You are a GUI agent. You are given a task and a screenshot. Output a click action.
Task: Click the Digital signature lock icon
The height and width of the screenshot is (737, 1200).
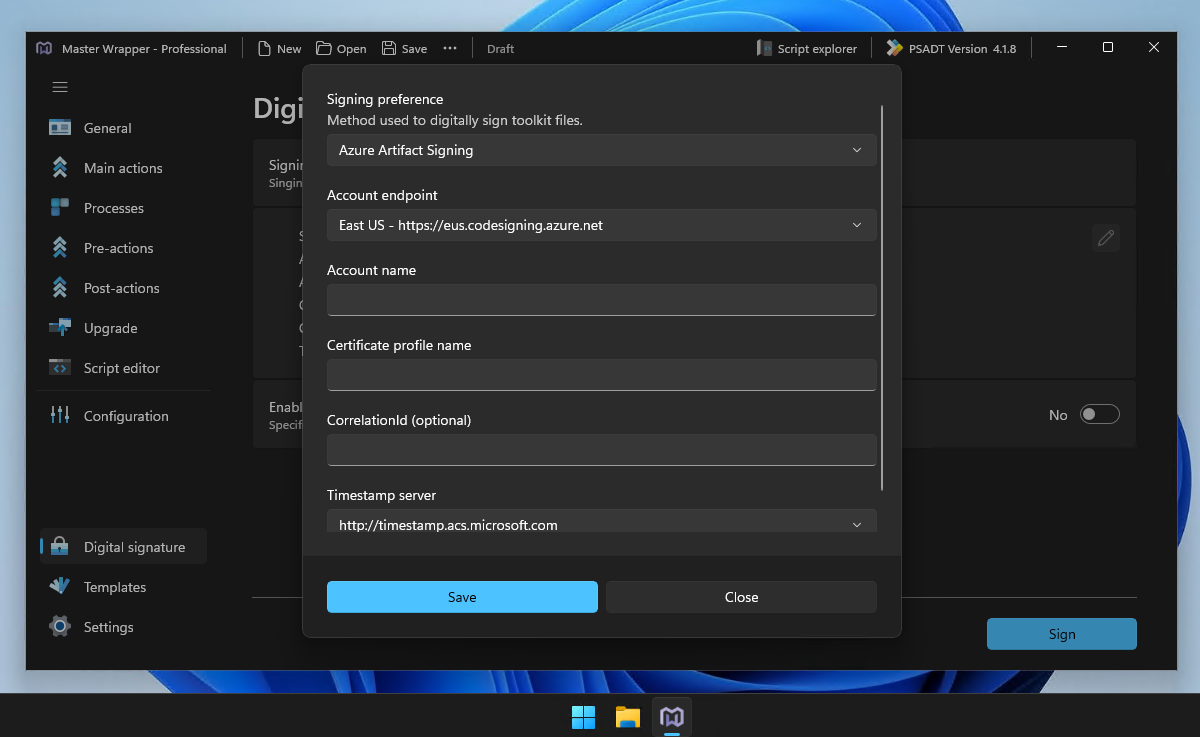coord(60,547)
